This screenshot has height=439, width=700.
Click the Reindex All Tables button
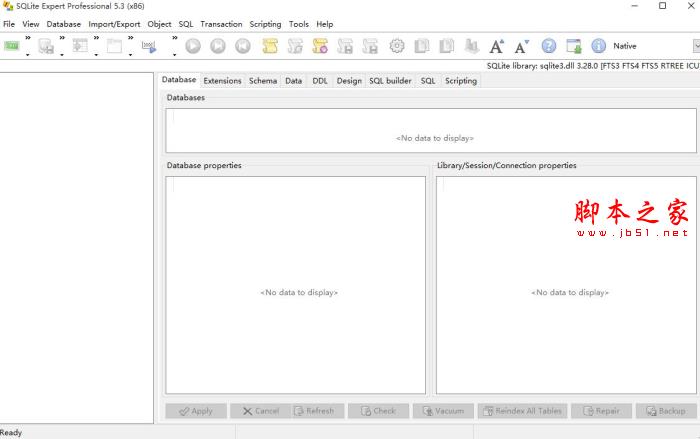tap(522, 411)
